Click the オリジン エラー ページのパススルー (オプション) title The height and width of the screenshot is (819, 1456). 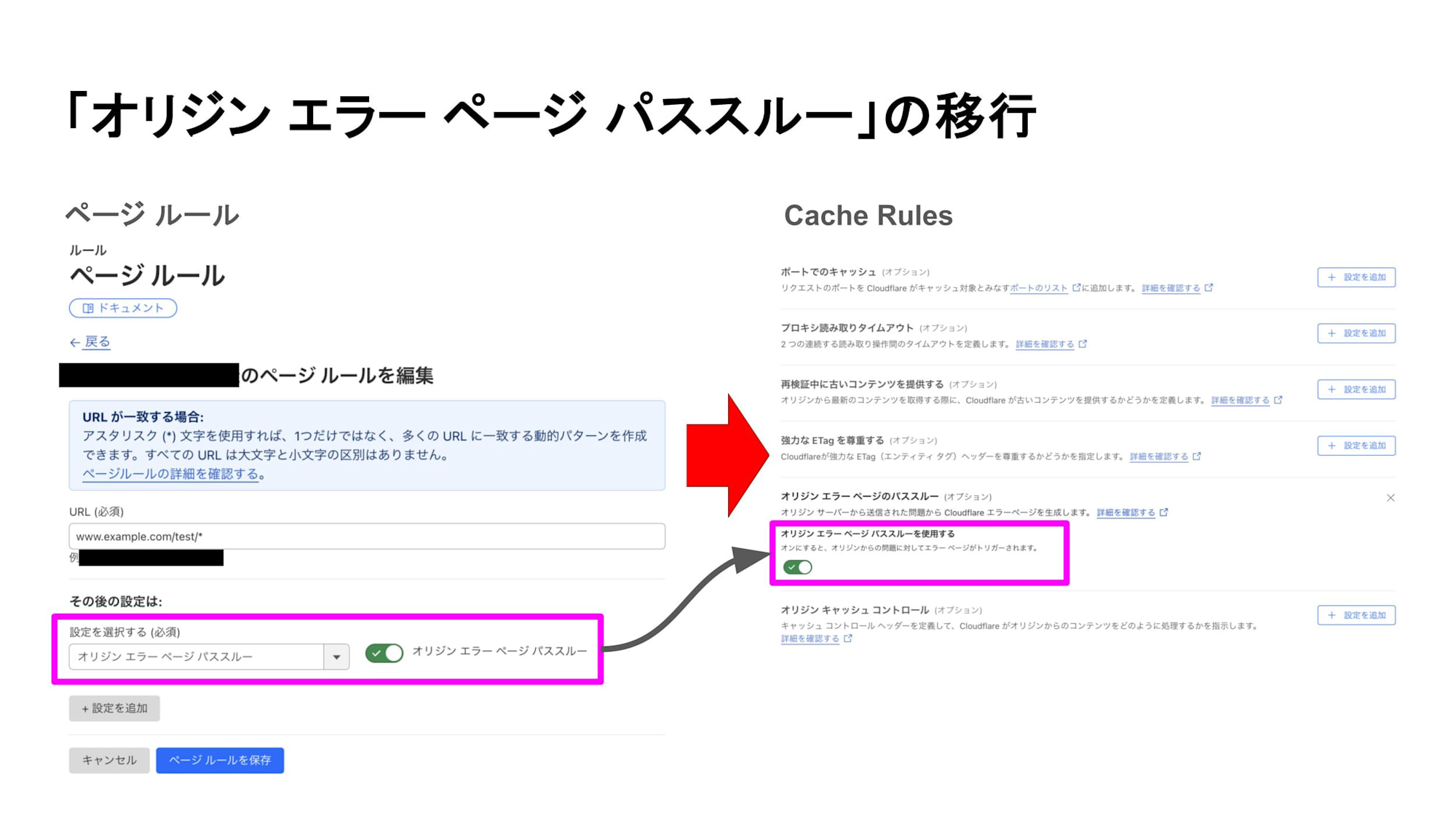pyautogui.click(x=886, y=496)
